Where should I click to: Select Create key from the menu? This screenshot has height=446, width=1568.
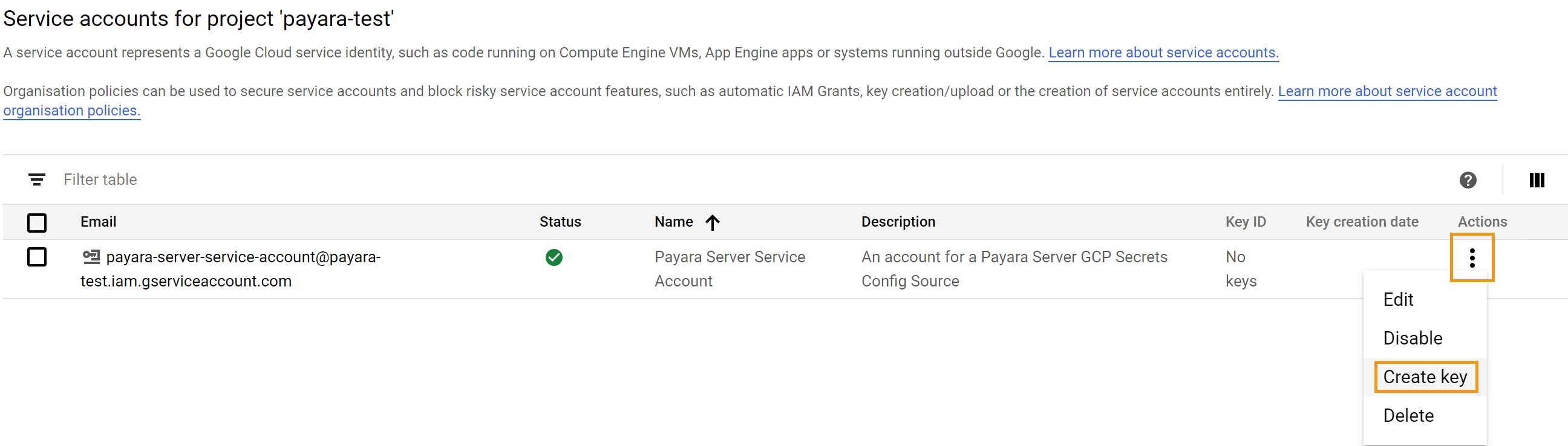point(1425,377)
